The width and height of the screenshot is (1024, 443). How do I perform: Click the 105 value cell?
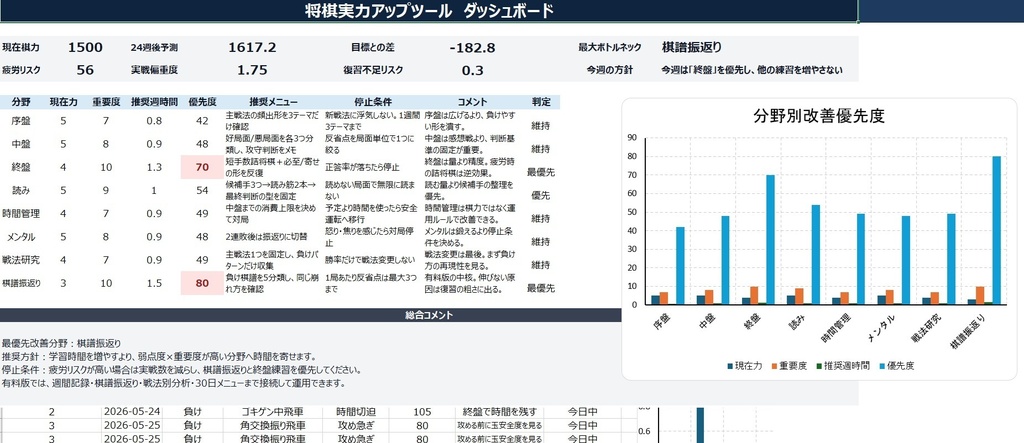pyautogui.click(x=423, y=411)
